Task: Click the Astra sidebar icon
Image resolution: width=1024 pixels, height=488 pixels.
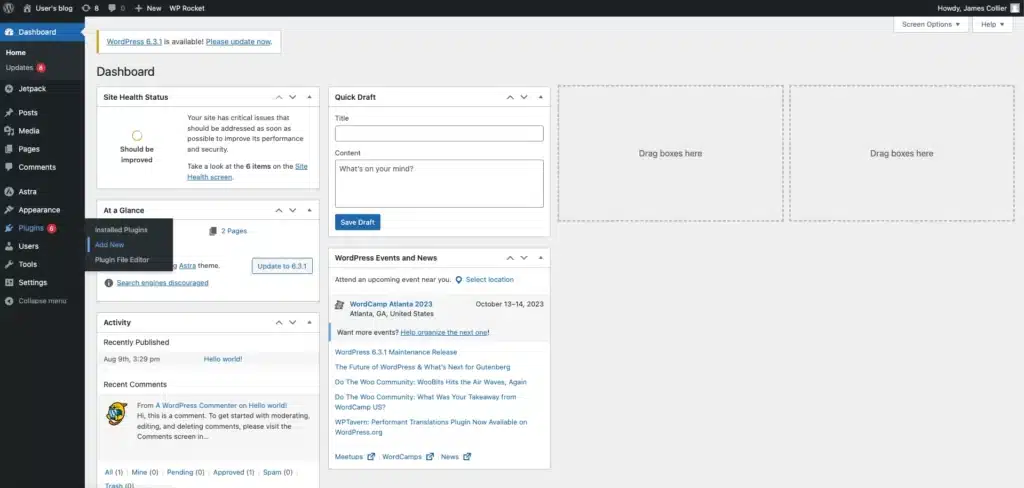Action: point(8,191)
